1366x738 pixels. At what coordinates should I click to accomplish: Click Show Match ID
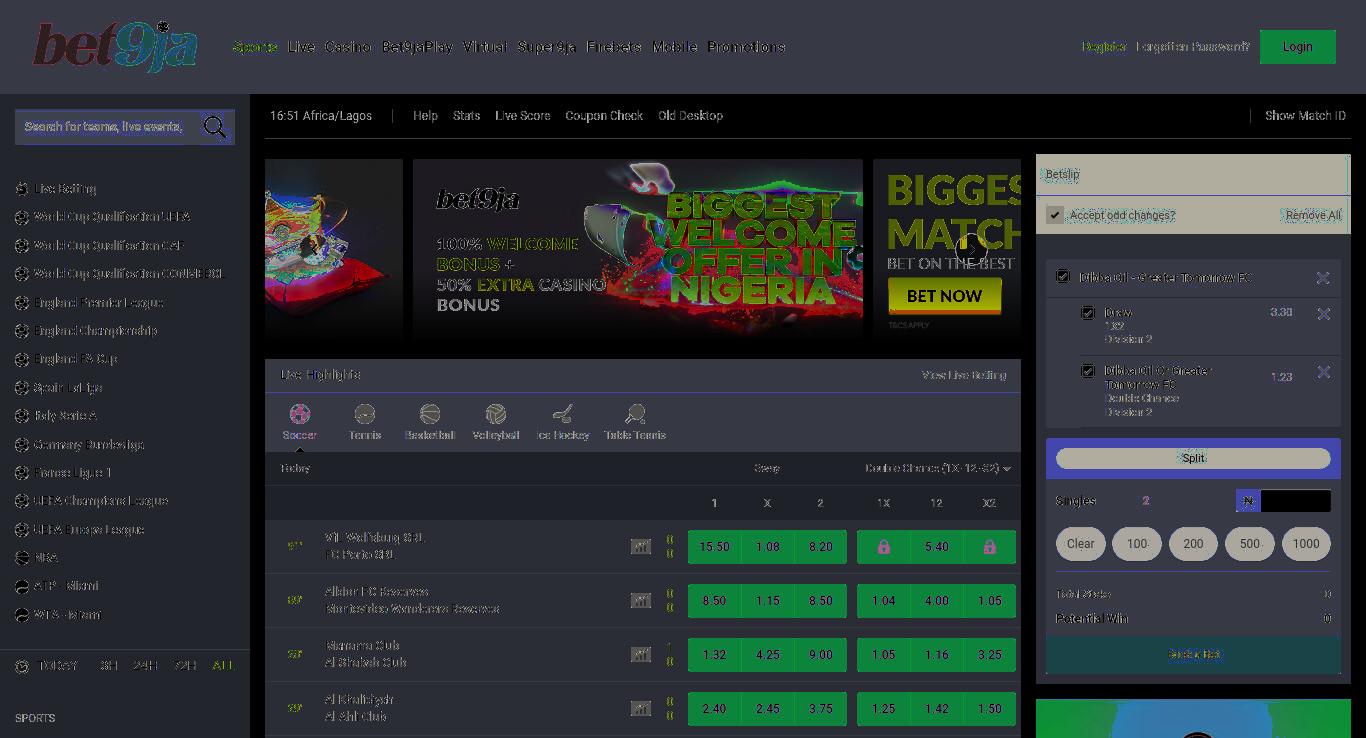(x=1305, y=116)
